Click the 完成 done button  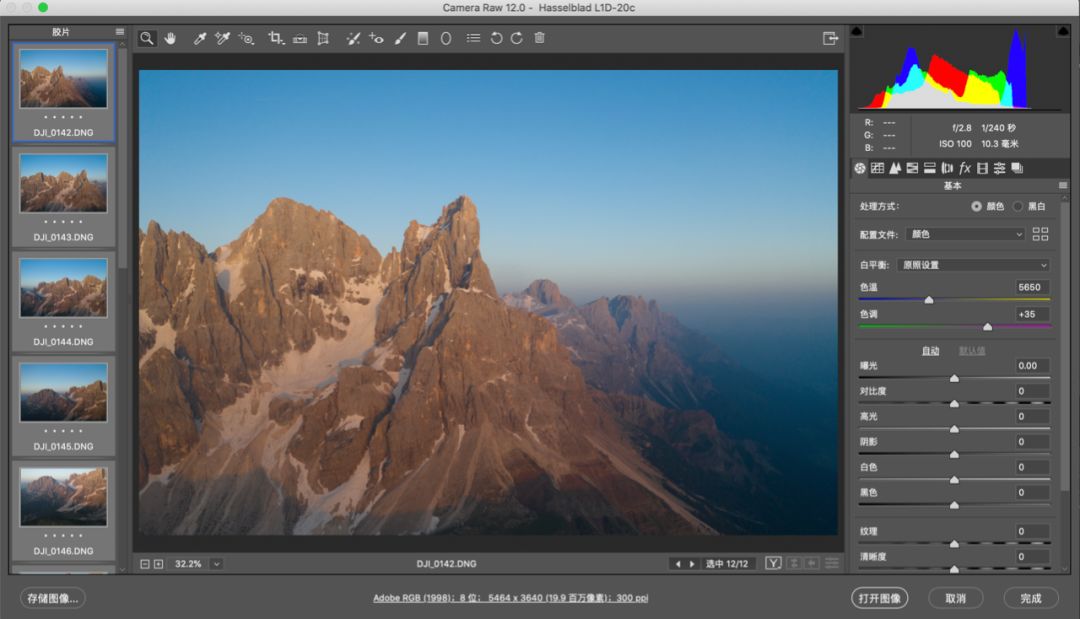coord(1030,598)
